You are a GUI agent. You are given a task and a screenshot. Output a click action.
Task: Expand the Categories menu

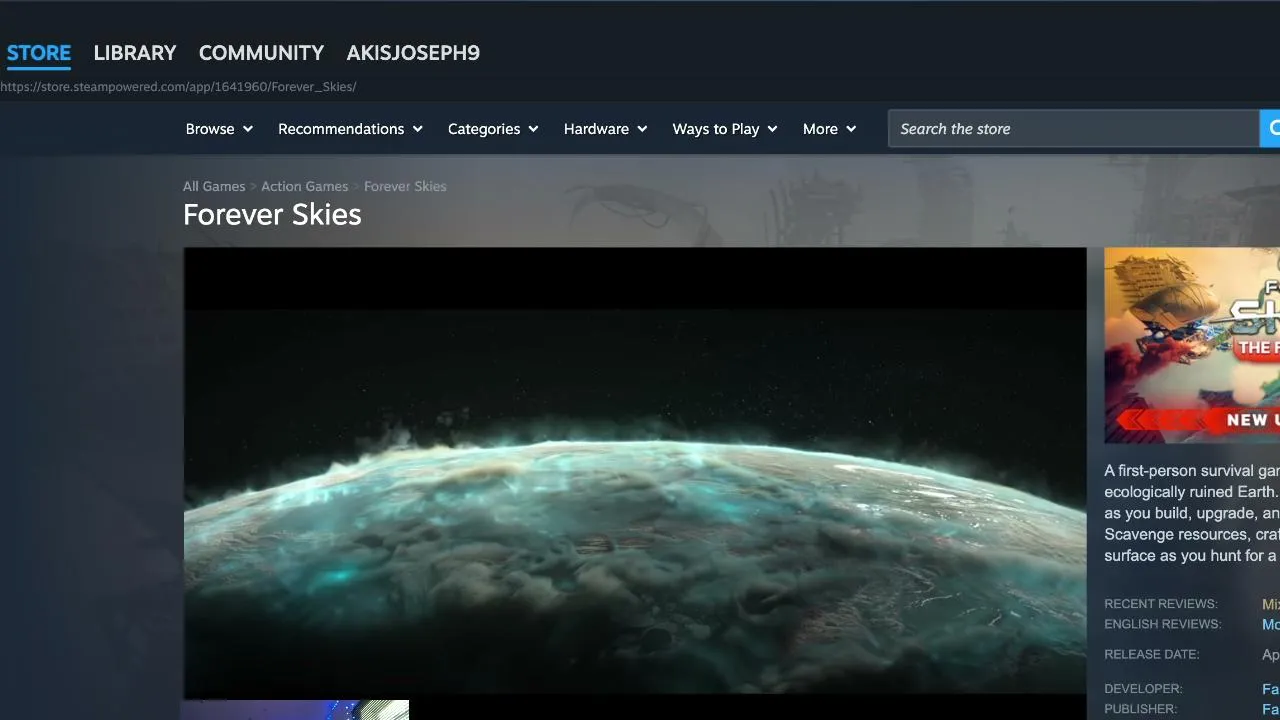pyautogui.click(x=493, y=129)
